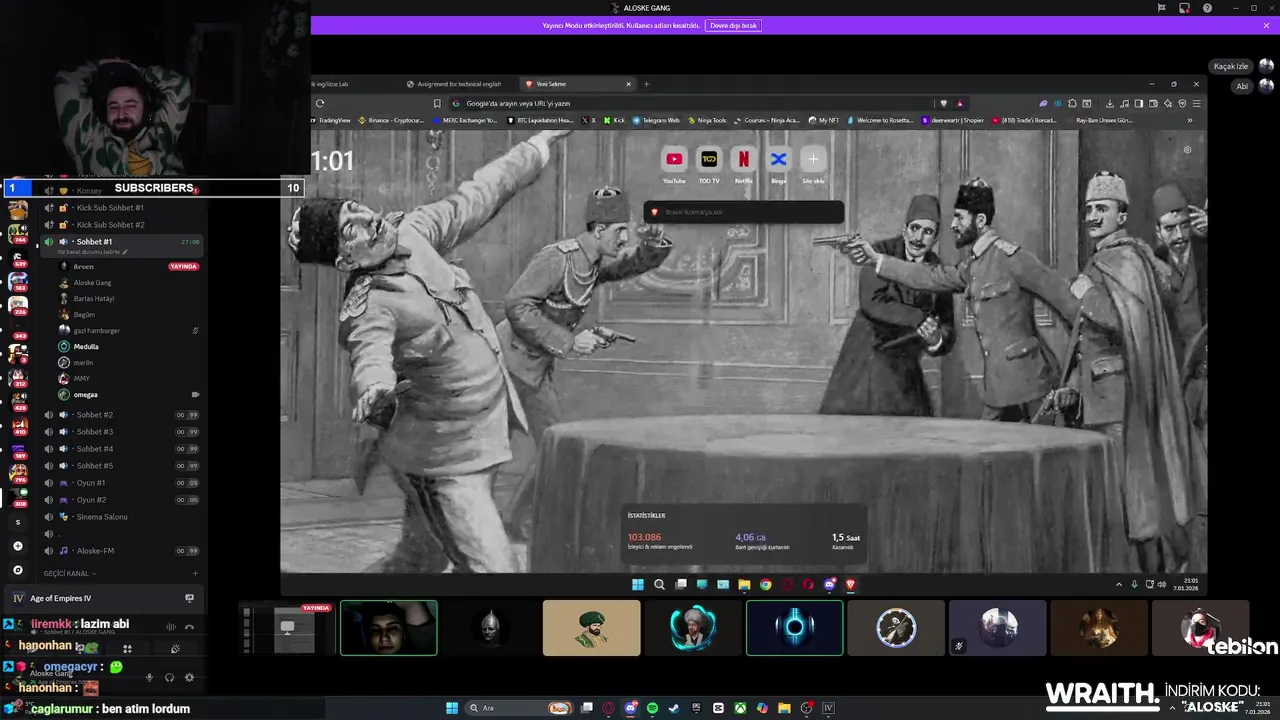The width and height of the screenshot is (1280, 720).
Task: Select the webcam participant tile
Action: [x=389, y=628]
